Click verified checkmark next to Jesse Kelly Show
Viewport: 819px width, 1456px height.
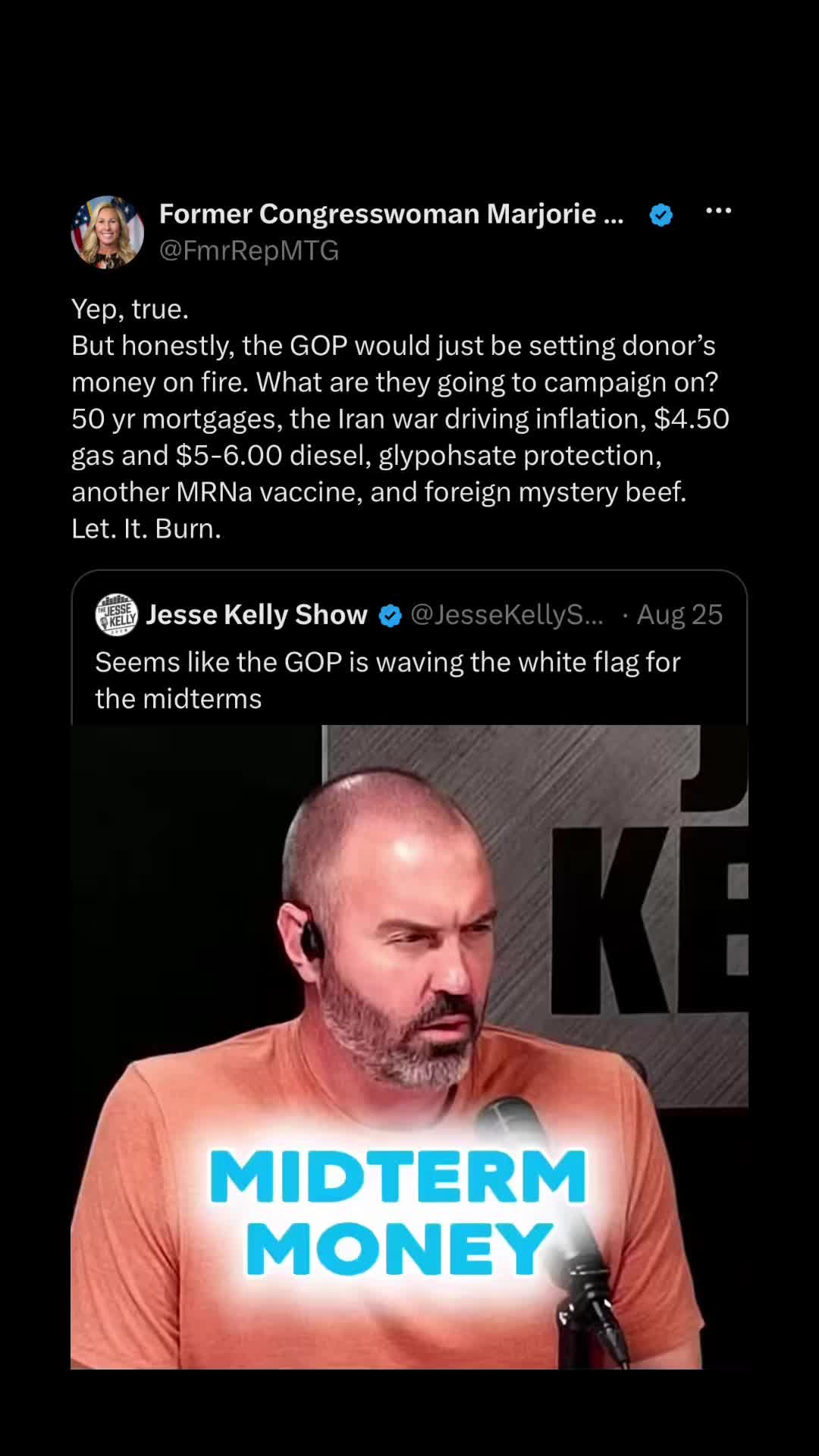pos(390,616)
